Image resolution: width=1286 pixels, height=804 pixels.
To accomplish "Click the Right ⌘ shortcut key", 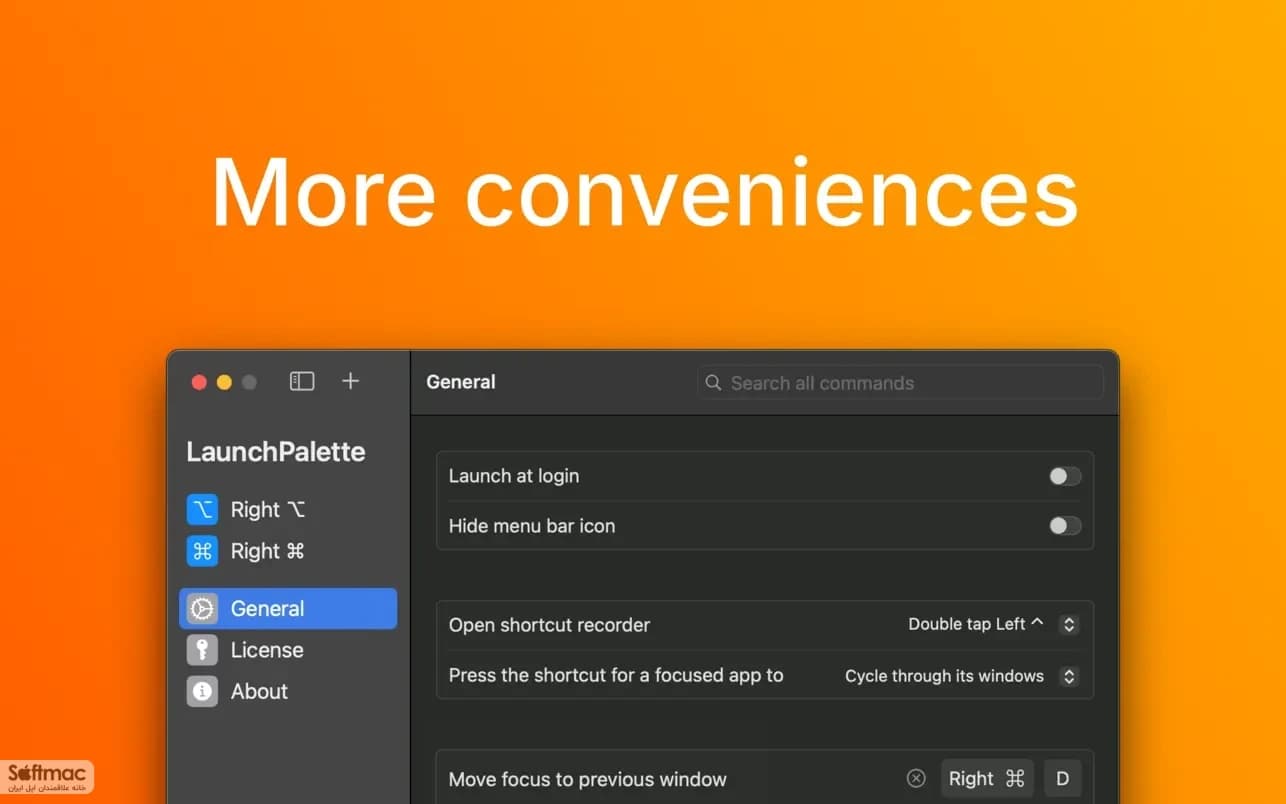I will coord(987,778).
